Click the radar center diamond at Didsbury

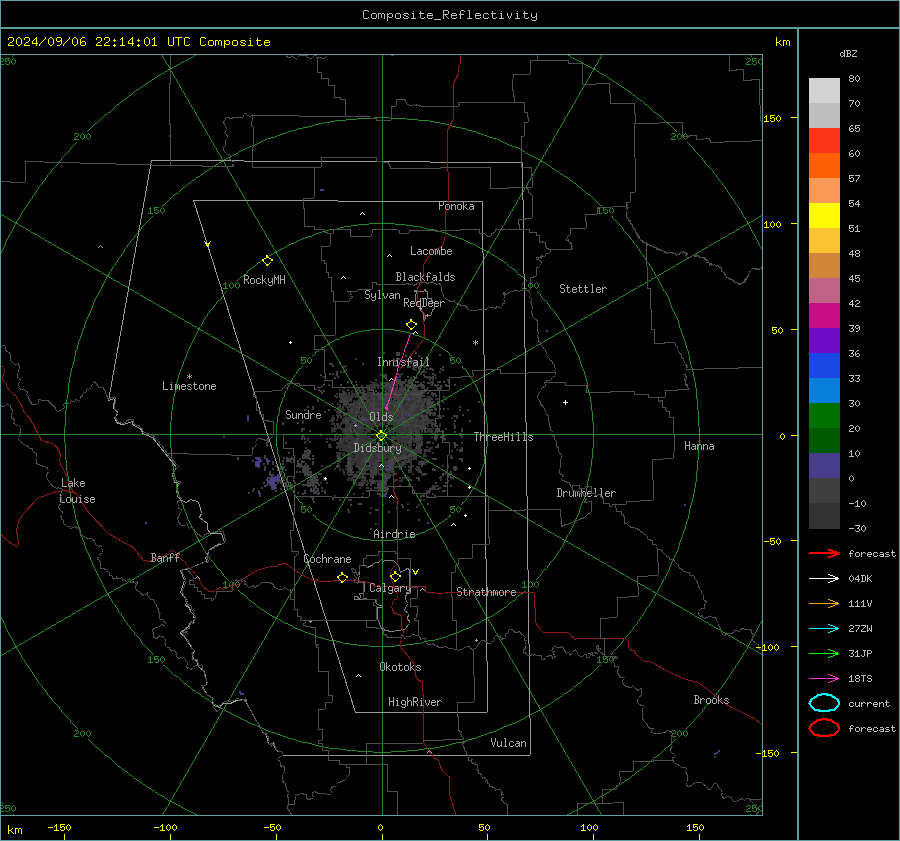pos(382,436)
